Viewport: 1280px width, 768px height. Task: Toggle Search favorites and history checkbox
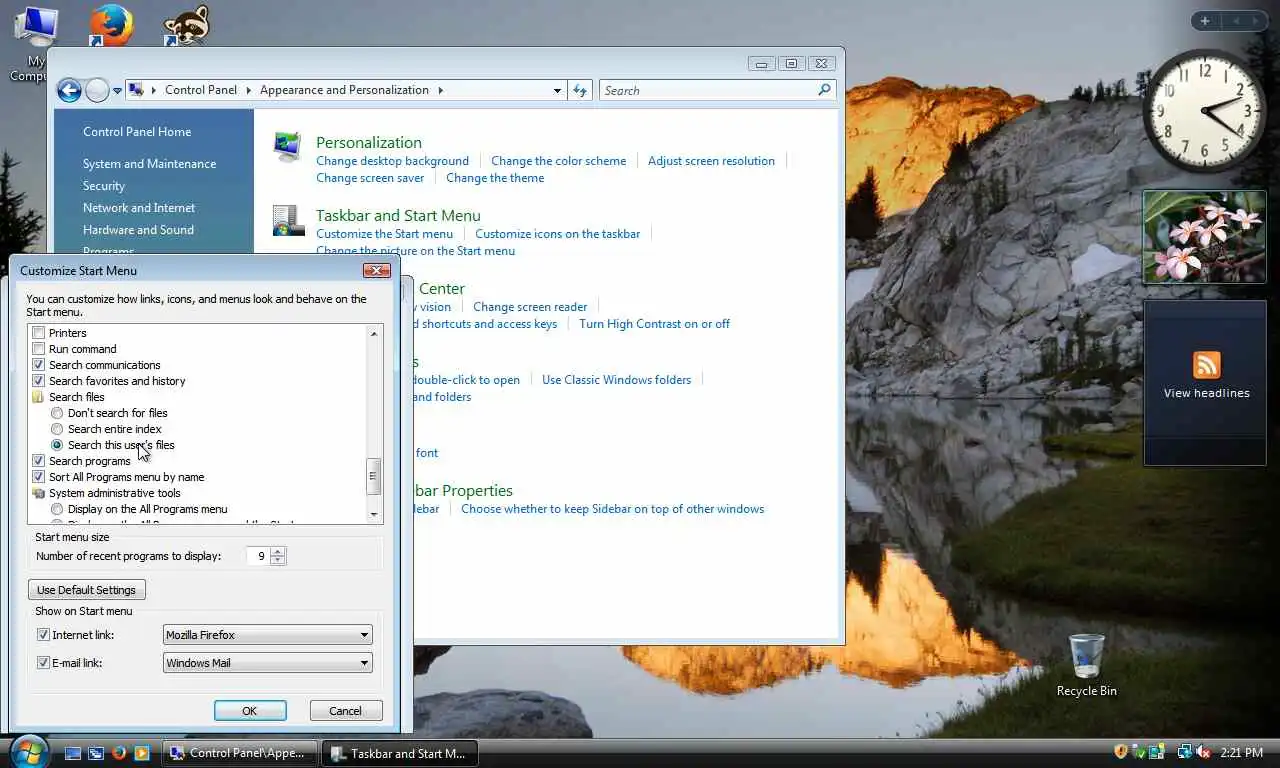tap(39, 381)
